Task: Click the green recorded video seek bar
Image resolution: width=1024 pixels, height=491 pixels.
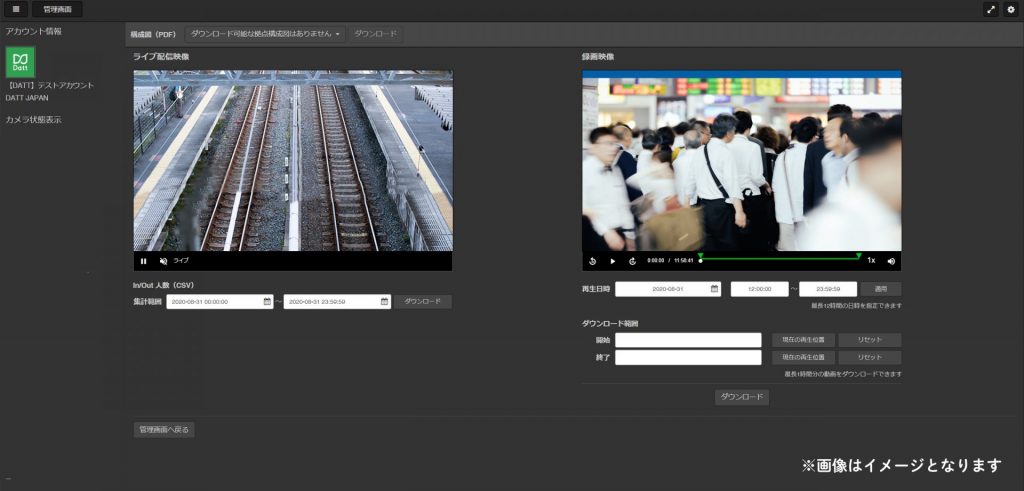Action: coord(780,257)
